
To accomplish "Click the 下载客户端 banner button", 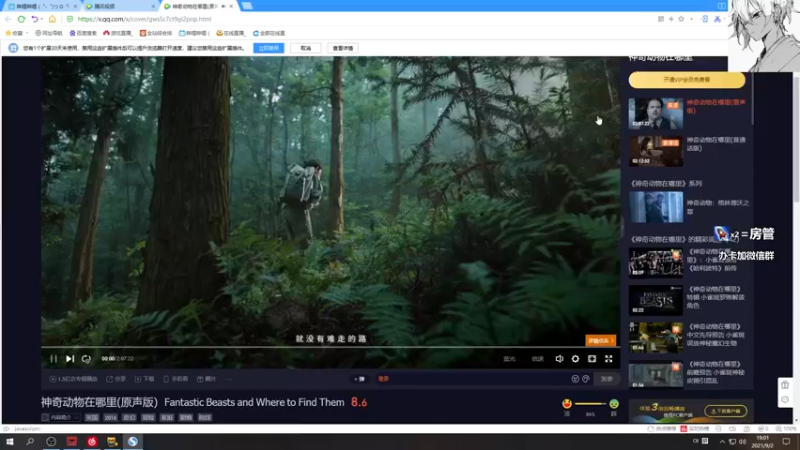I will tap(726, 411).
